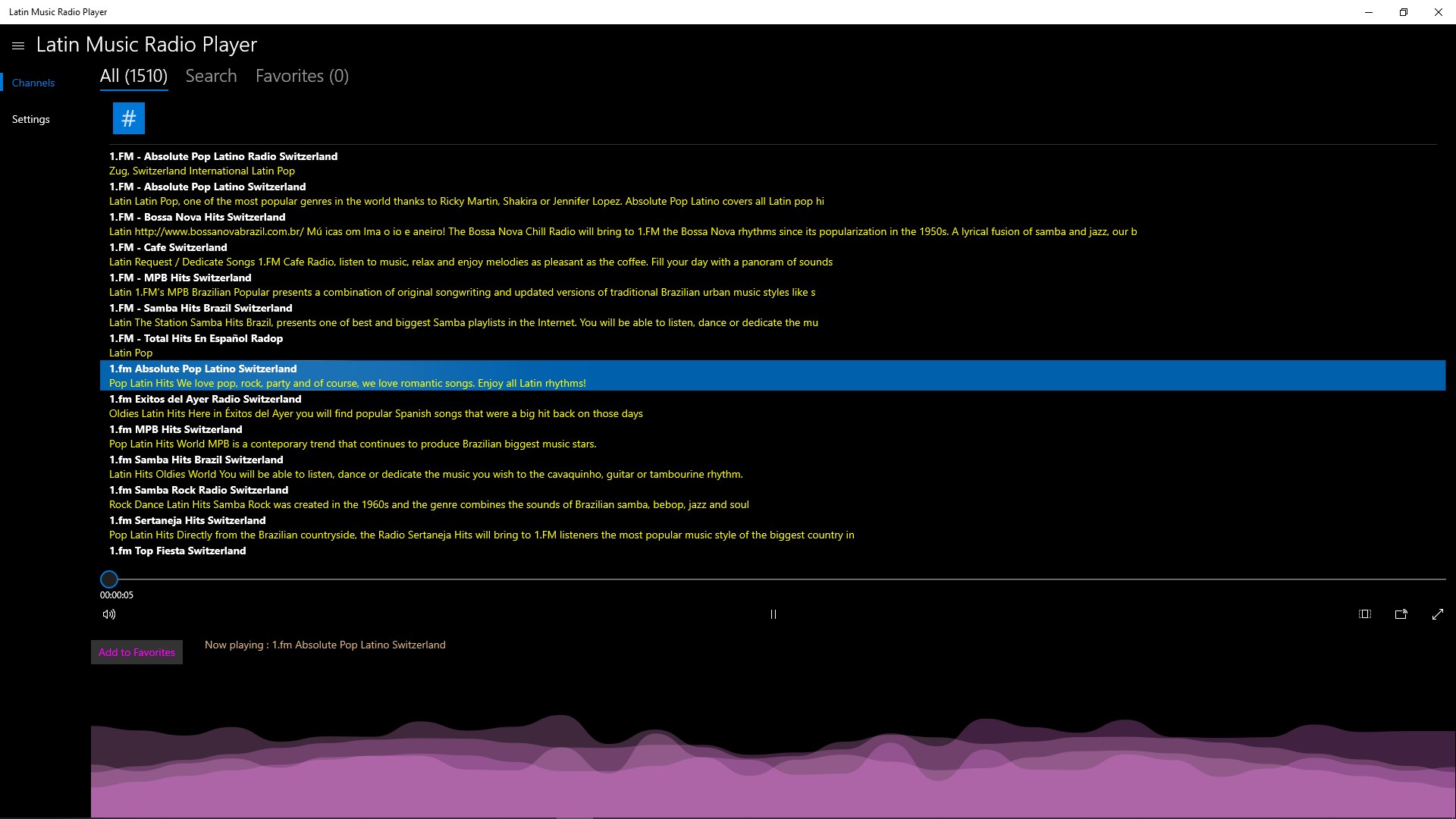Mute audio with the volume icon

coord(109,614)
